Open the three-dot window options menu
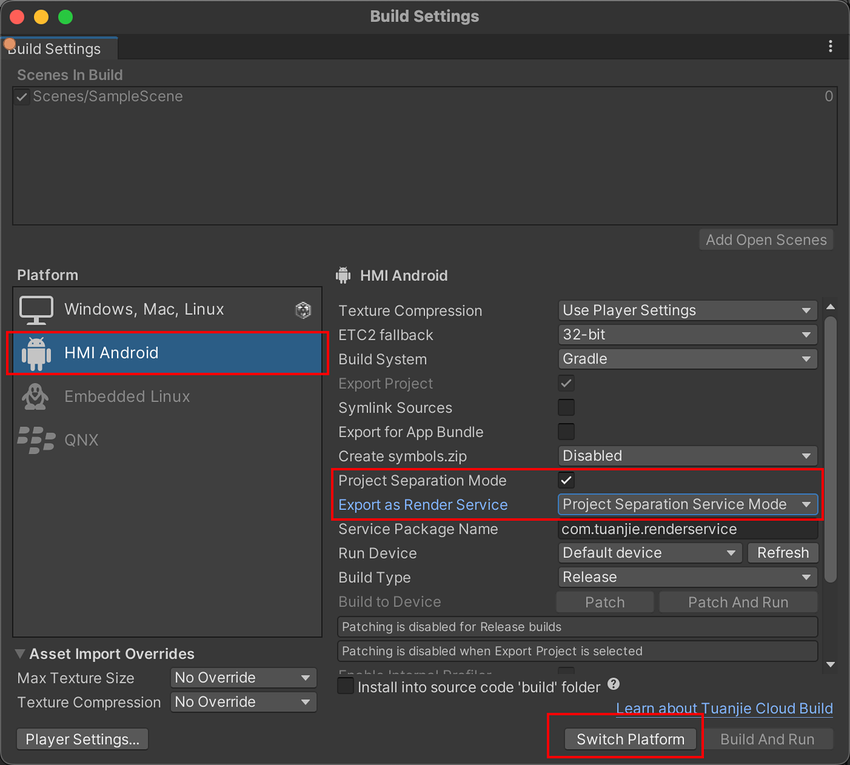This screenshot has height=765, width=850. point(830,47)
